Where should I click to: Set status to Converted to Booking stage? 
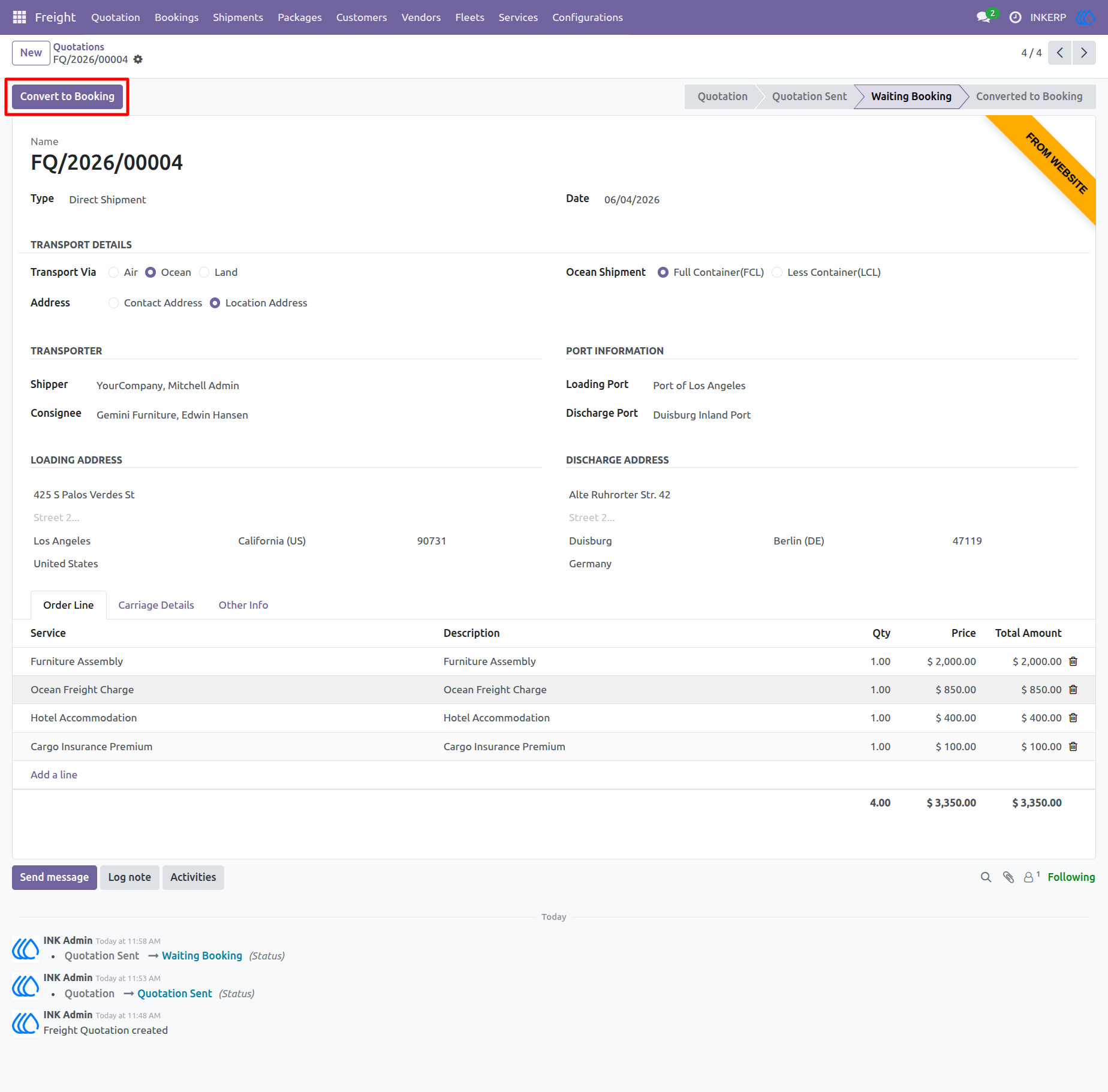click(x=1029, y=97)
